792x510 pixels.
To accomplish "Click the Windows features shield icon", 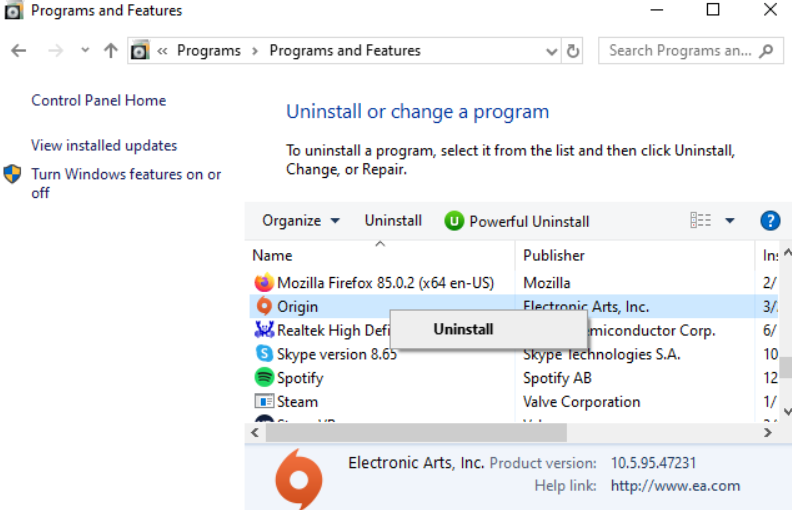I will [12, 174].
